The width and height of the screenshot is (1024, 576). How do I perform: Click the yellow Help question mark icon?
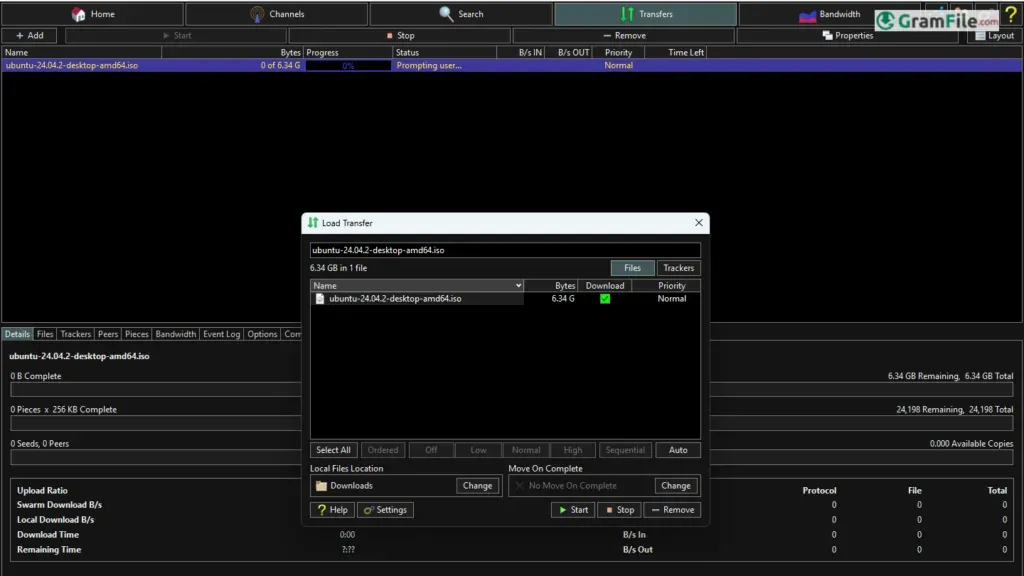point(1011,14)
